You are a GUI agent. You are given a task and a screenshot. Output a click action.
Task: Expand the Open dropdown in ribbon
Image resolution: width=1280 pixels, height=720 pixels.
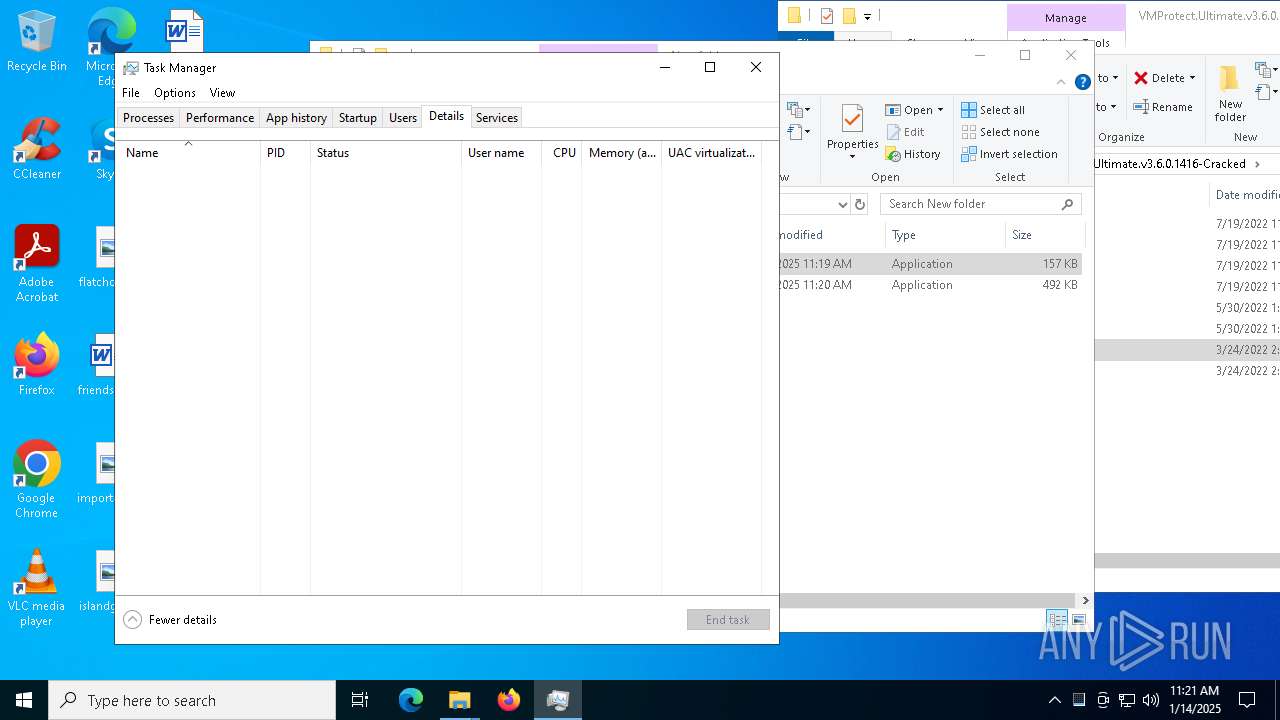click(x=940, y=110)
